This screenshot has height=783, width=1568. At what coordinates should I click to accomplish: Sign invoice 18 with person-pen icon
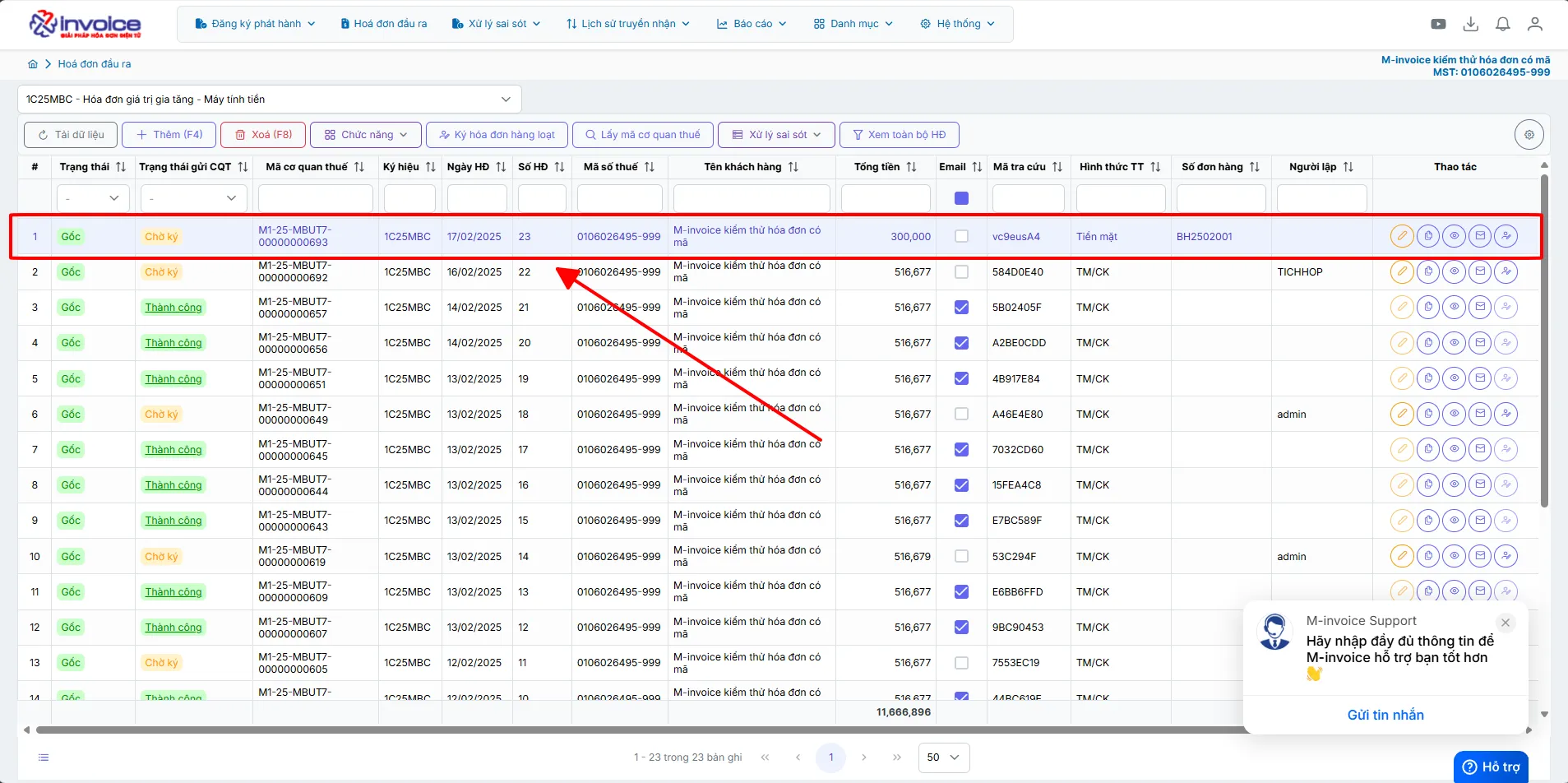(x=1506, y=414)
